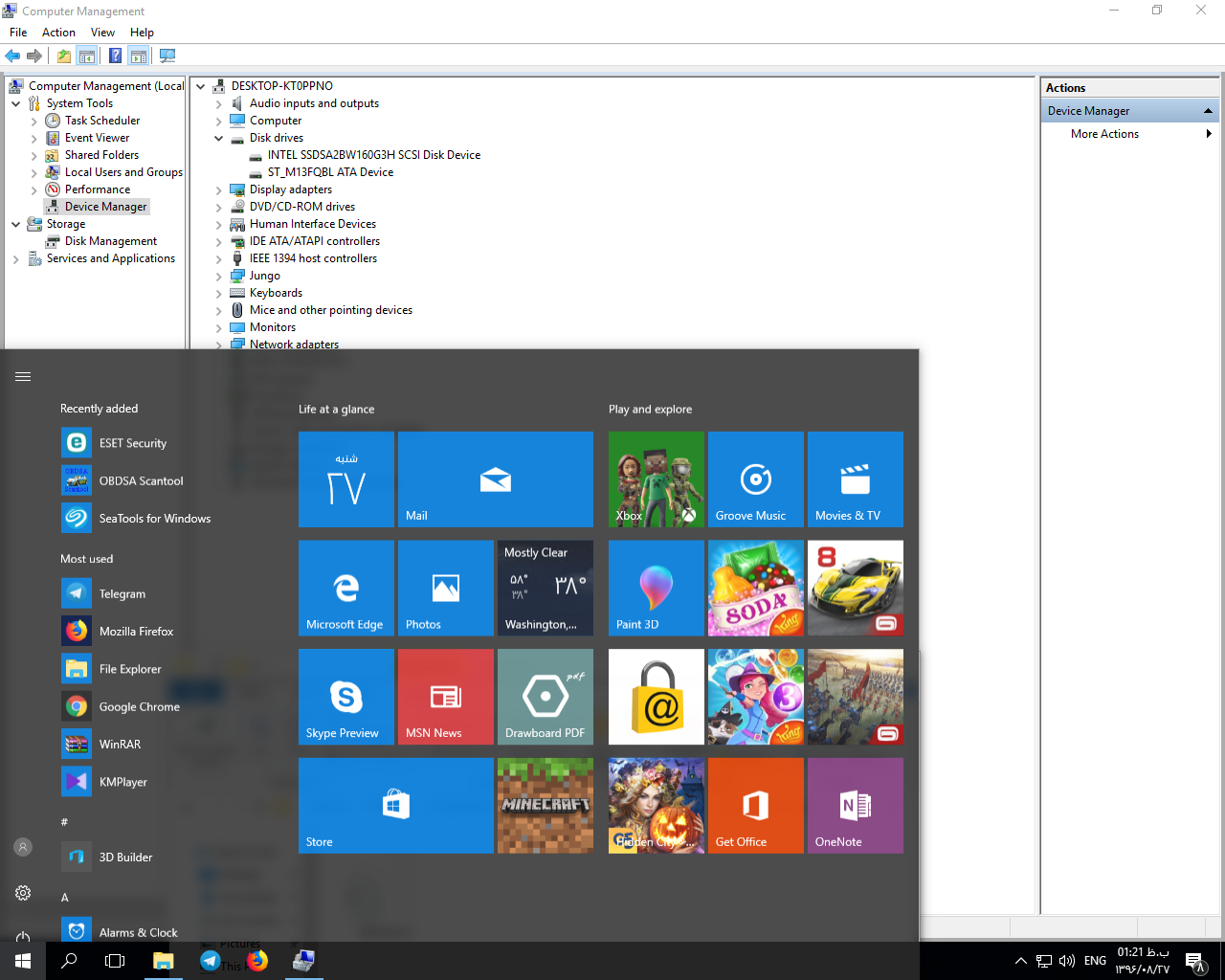1225x980 pixels.
Task: Collapse the System Tools tree node
Action: click(x=16, y=103)
